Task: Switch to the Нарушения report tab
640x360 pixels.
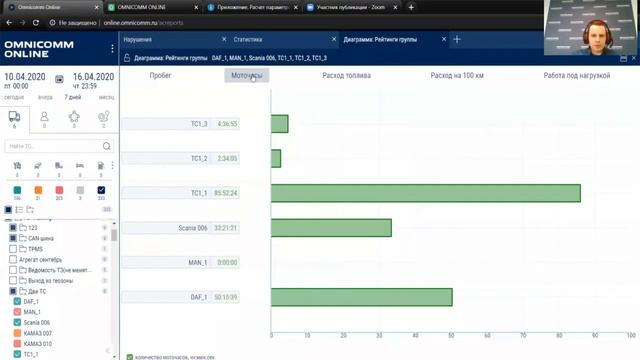Action: (138, 40)
